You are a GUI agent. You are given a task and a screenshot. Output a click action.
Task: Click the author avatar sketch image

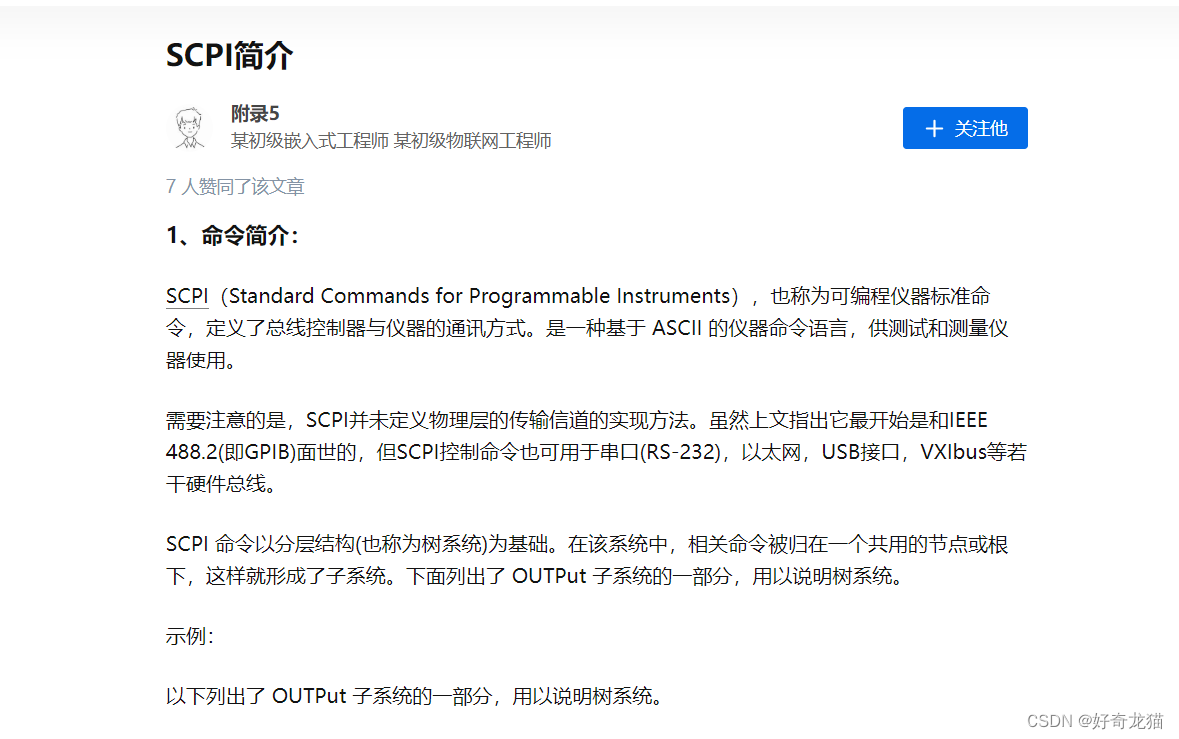189,128
